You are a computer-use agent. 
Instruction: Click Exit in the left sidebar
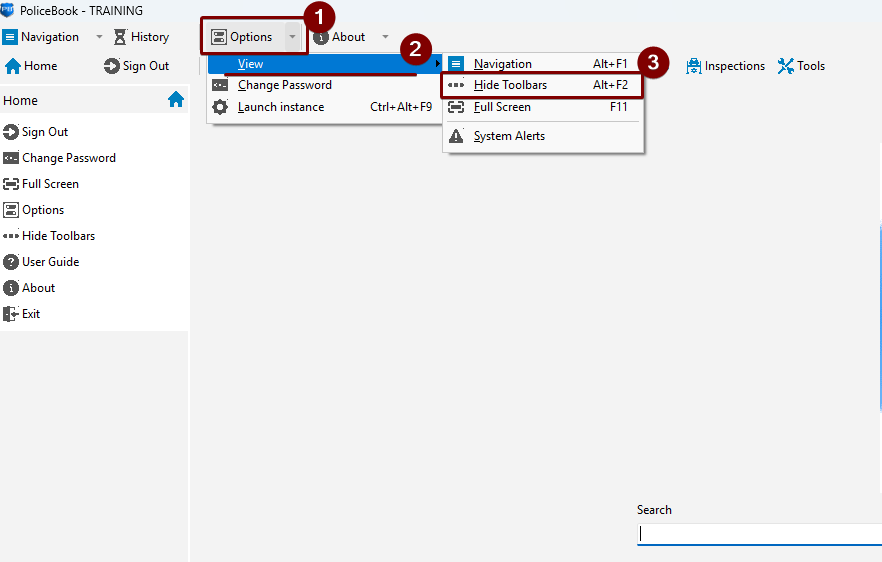[x=31, y=314]
